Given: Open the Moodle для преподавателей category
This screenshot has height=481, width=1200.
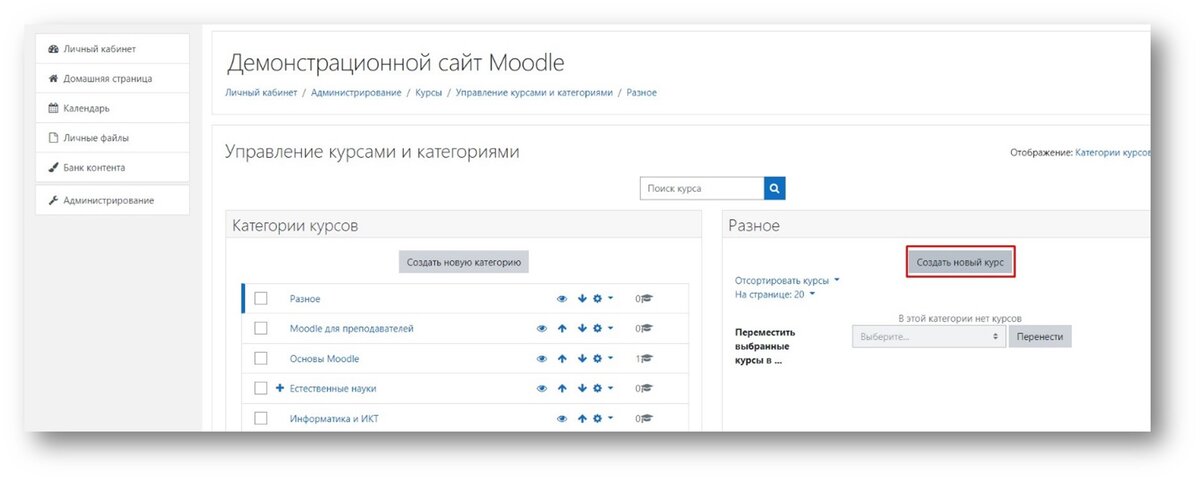Looking at the screenshot, I should coord(351,328).
